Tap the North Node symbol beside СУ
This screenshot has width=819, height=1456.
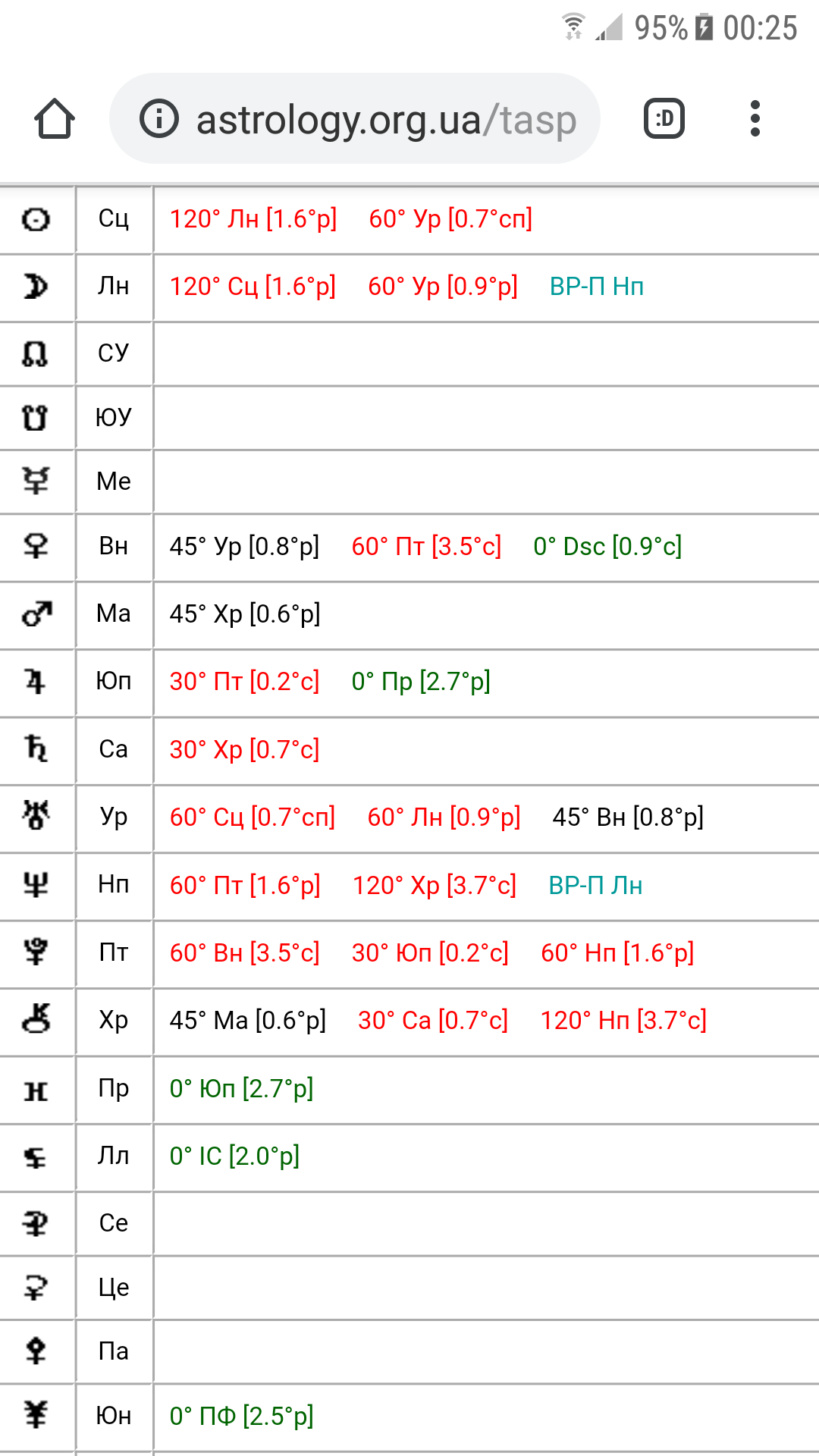pos(36,353)
